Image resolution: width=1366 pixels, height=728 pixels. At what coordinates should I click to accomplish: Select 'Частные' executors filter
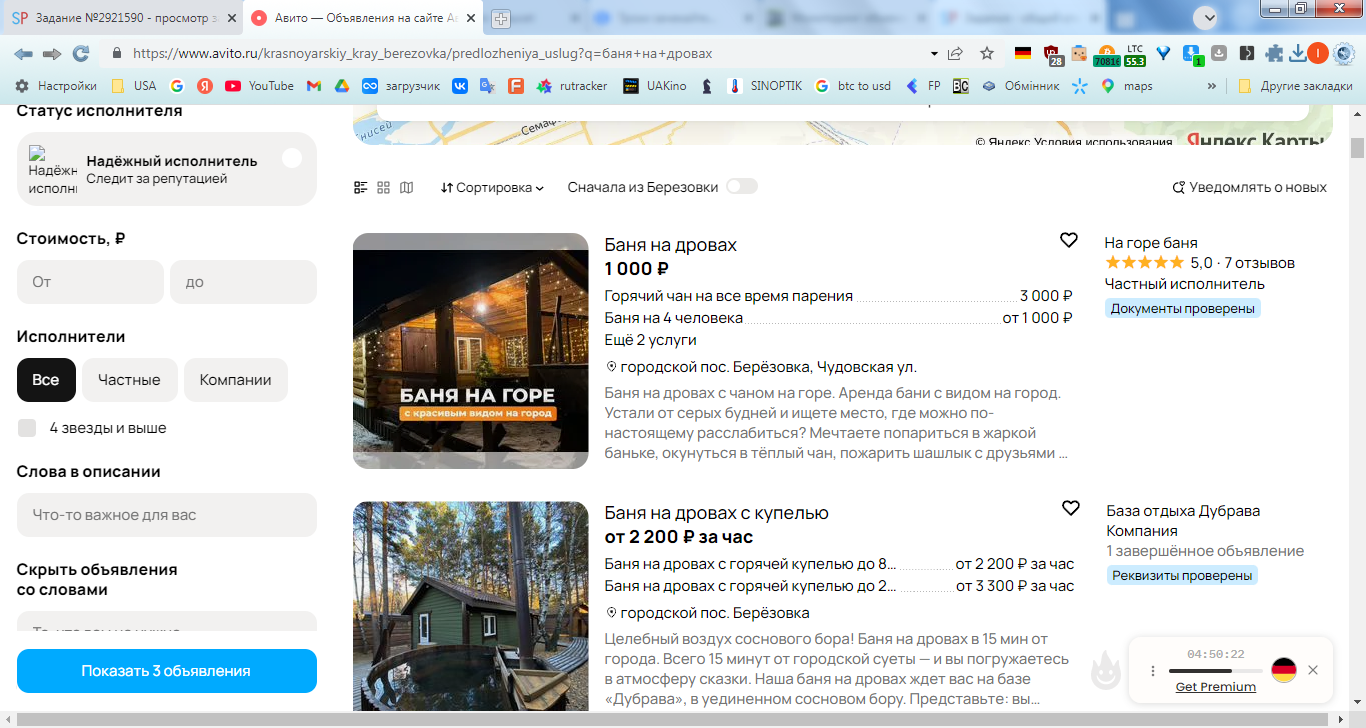click(x=129, y=380)
